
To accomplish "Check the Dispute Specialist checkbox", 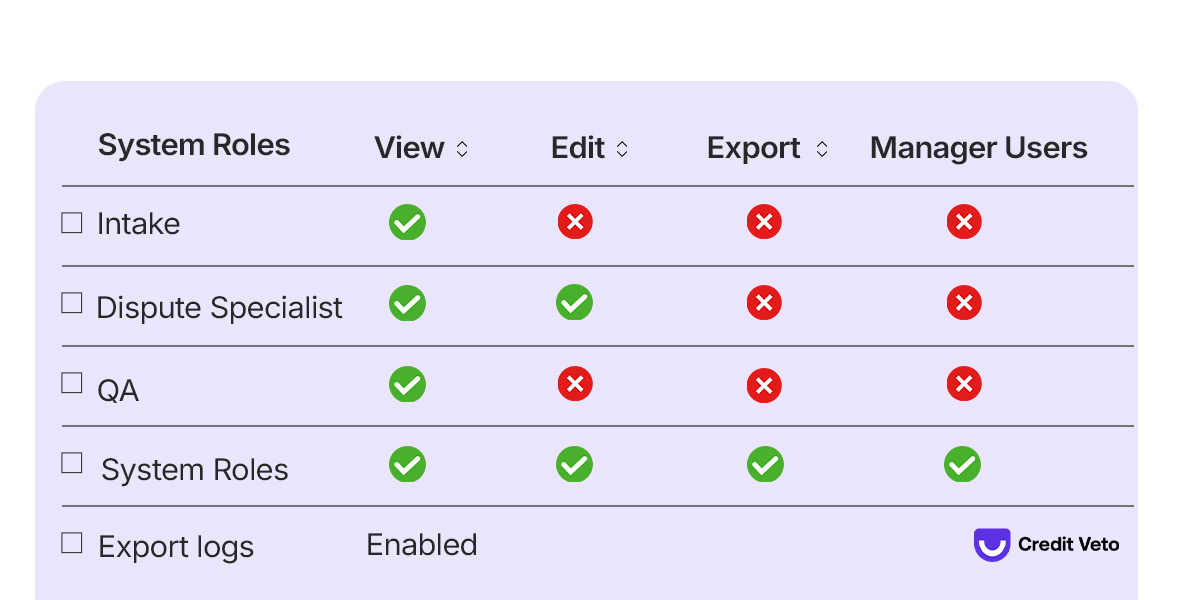I will click(x=71, y=302).
